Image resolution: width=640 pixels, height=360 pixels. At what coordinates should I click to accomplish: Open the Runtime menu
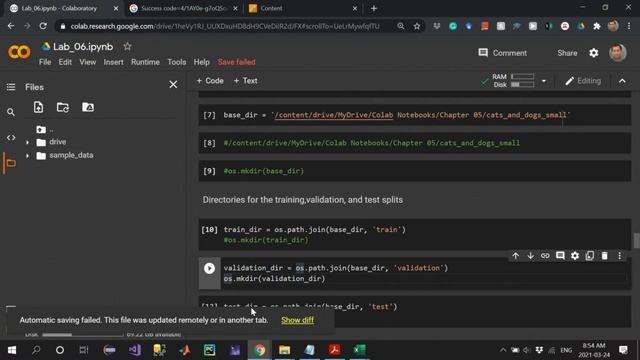coord(145,62)
